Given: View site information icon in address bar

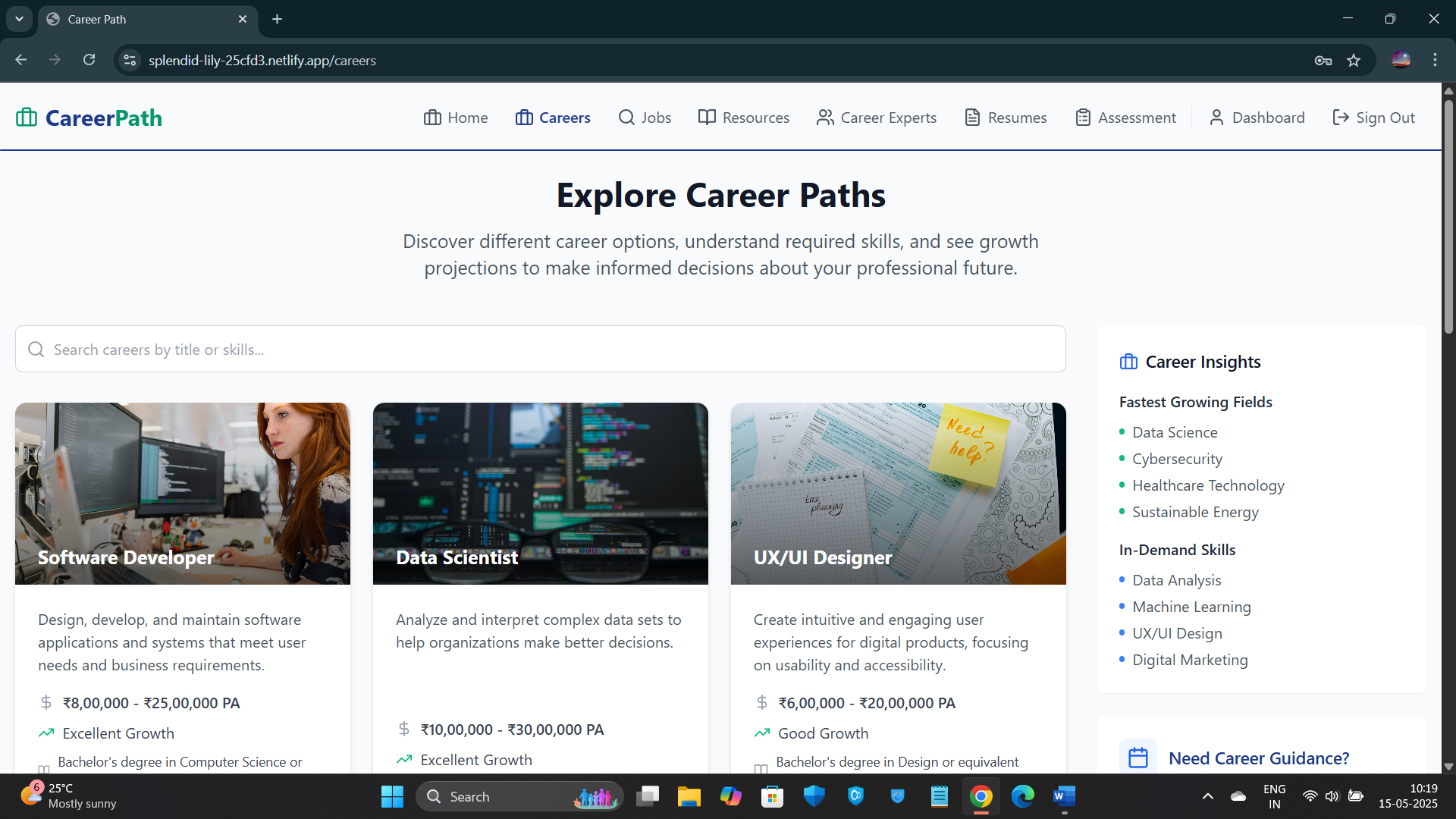Looking at the screenshot, I should 130,60.
